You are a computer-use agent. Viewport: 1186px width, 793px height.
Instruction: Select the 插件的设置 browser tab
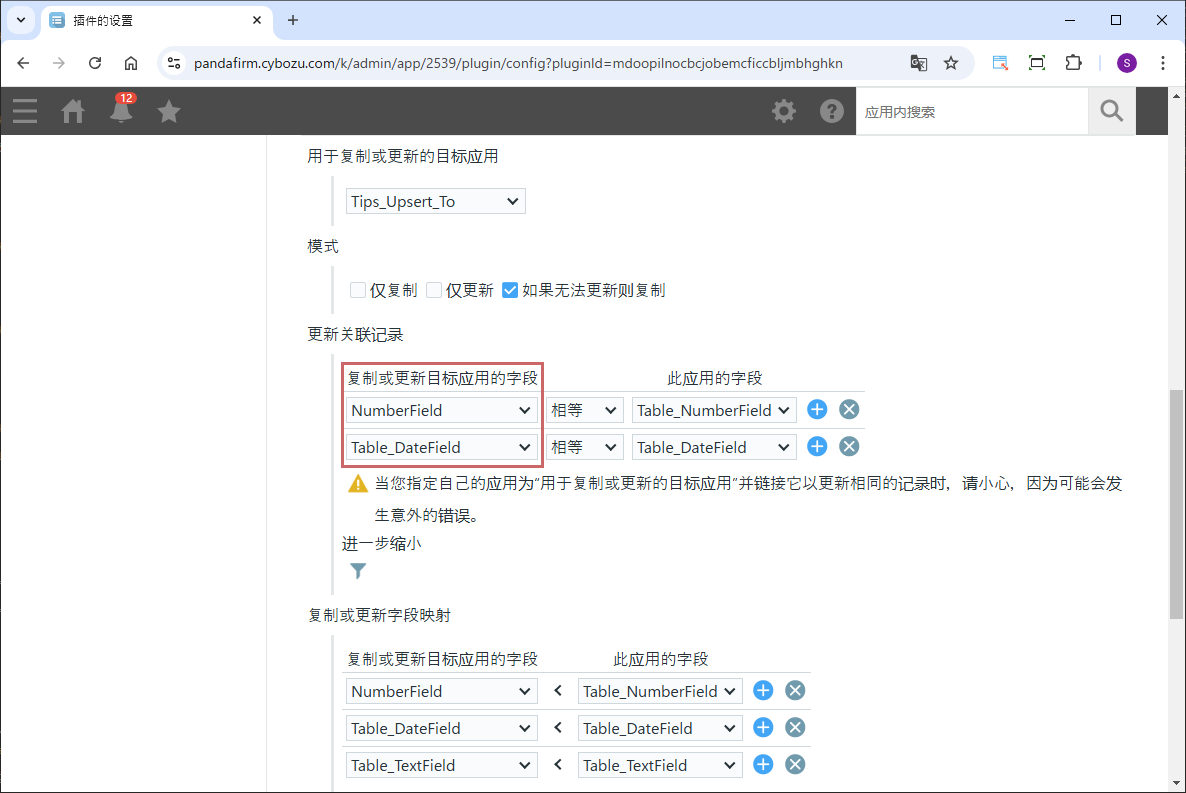(150, 20)
